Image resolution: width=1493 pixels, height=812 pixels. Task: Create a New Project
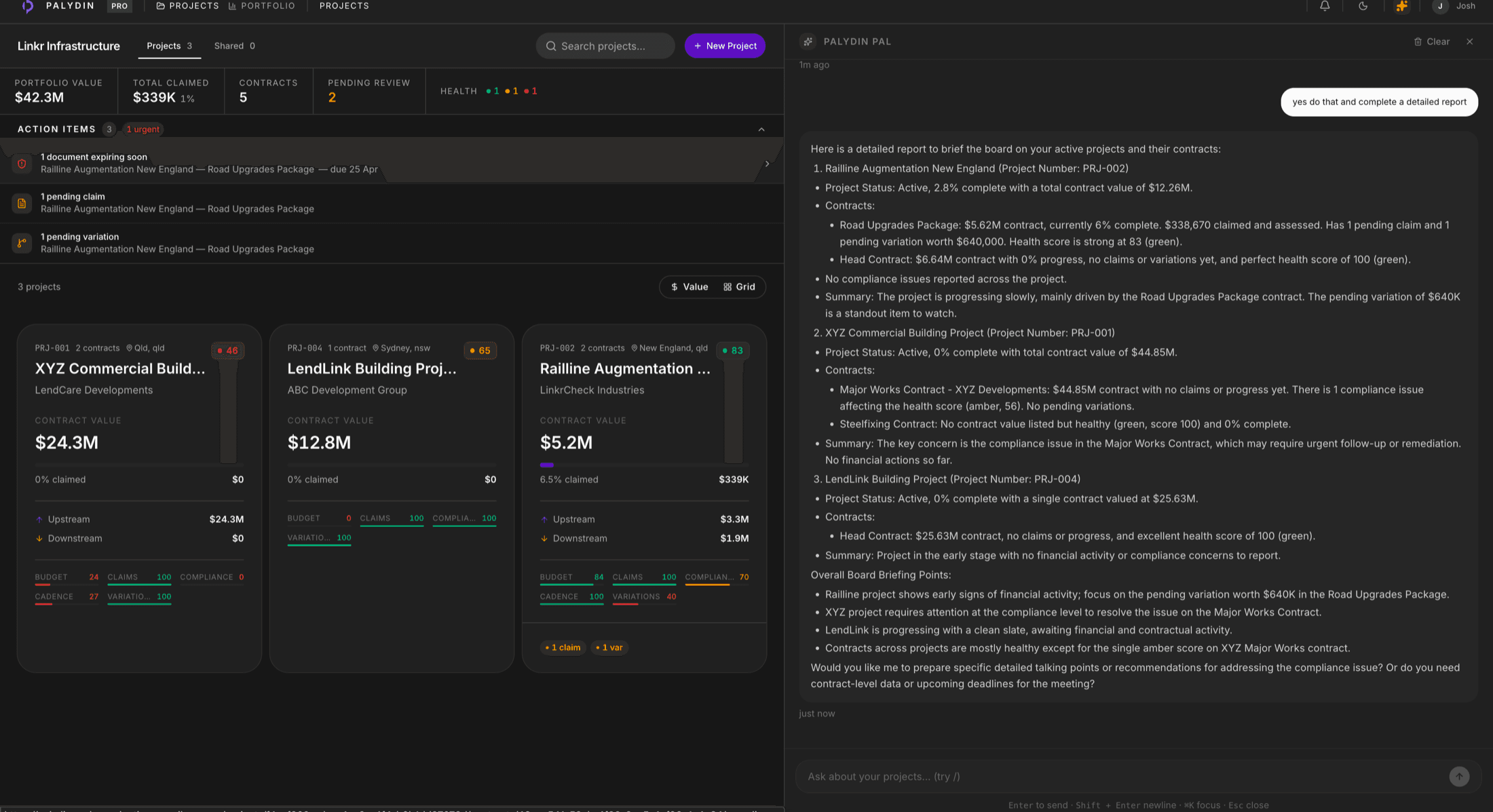[x=725, y=45]
